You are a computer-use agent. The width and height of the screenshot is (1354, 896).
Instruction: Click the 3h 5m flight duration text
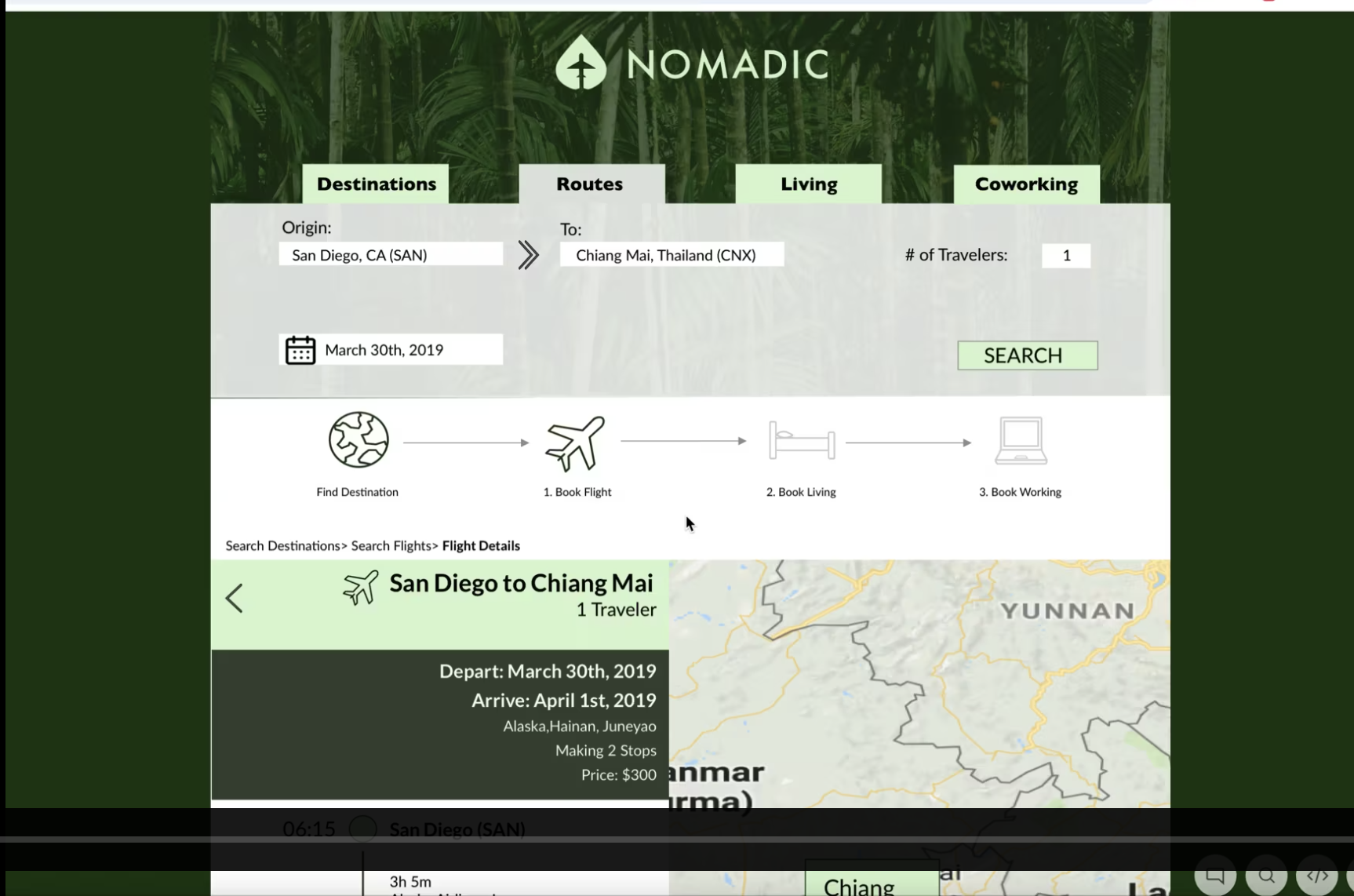(x=410, y=882)
